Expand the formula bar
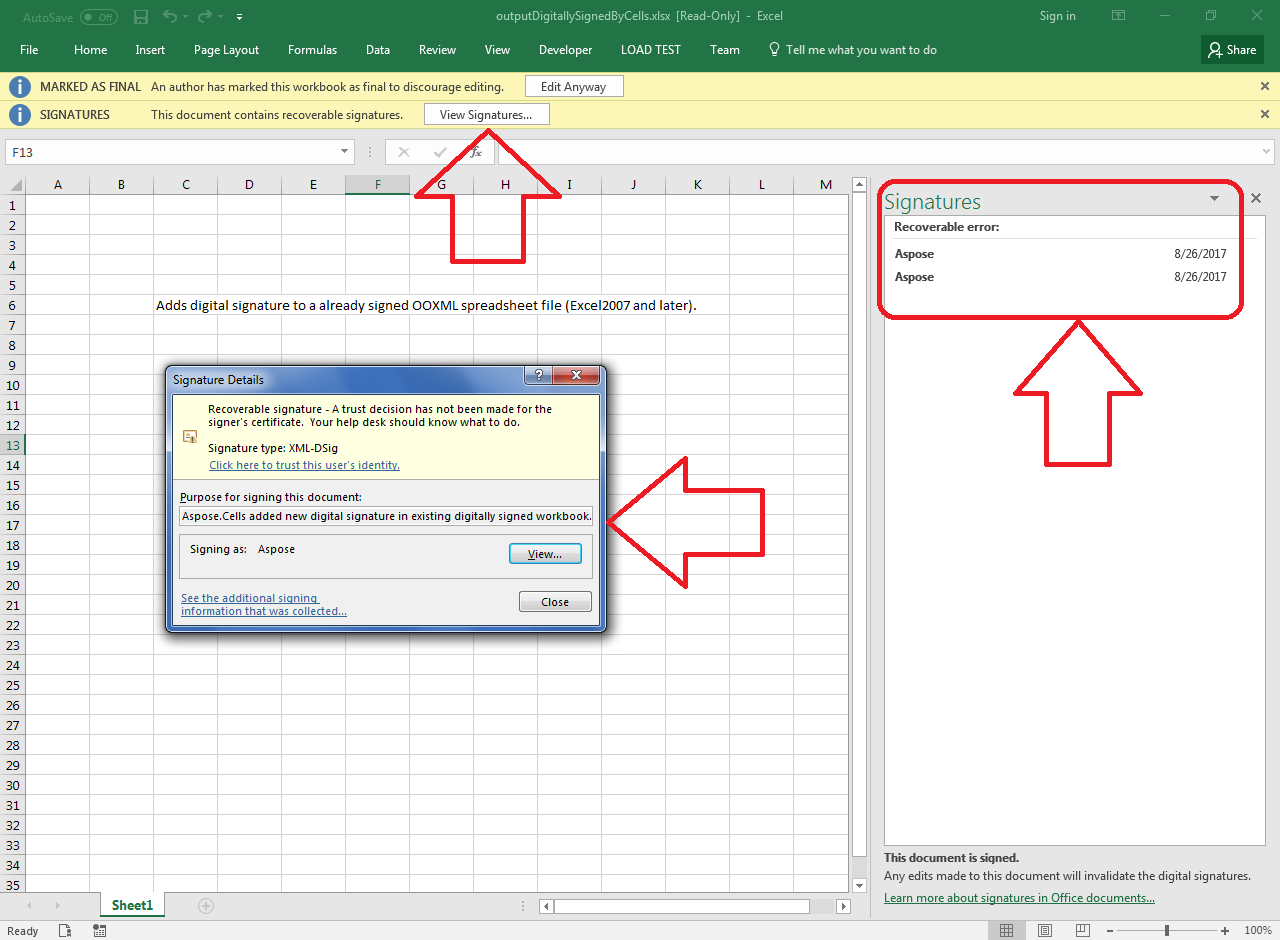Image resolution: width=1280 pixels, height=940 pixels. (x=1266, y=152)
